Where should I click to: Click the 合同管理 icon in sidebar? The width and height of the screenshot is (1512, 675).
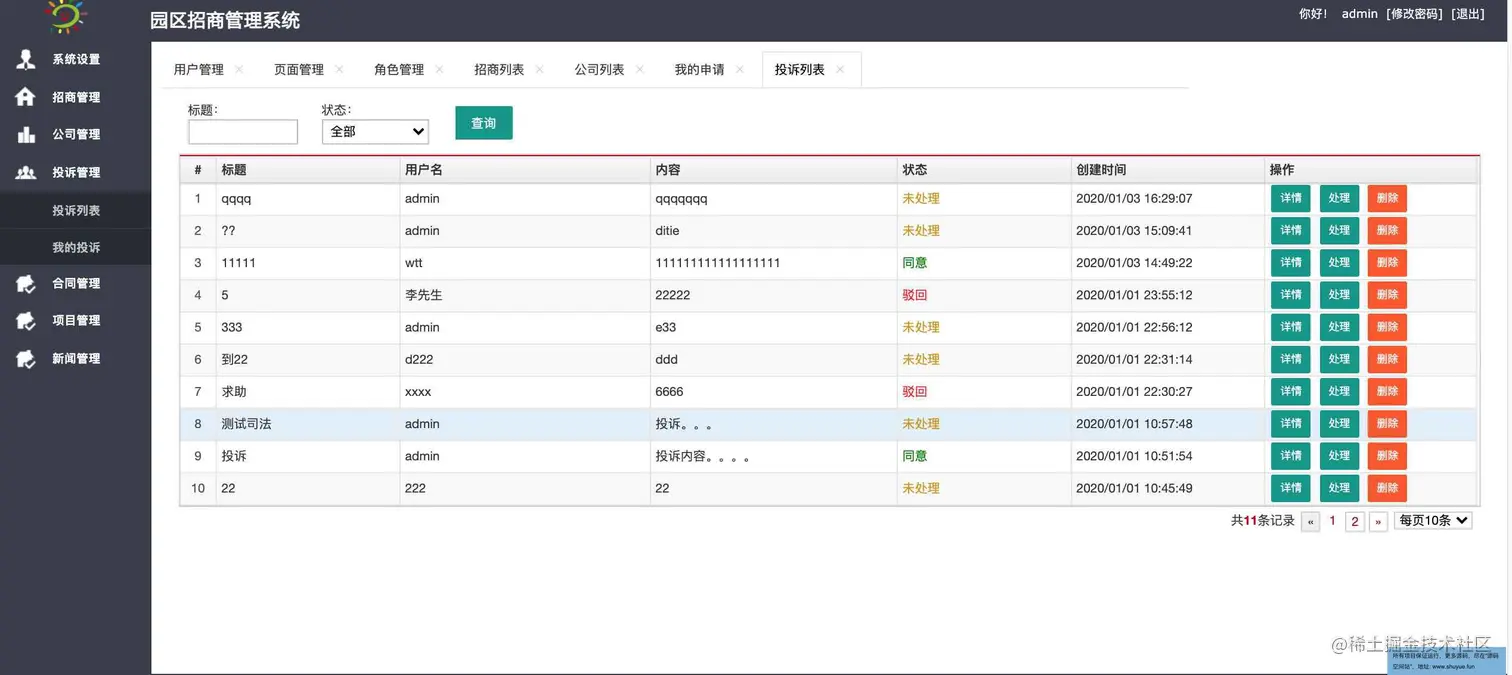tap(26, 284)
